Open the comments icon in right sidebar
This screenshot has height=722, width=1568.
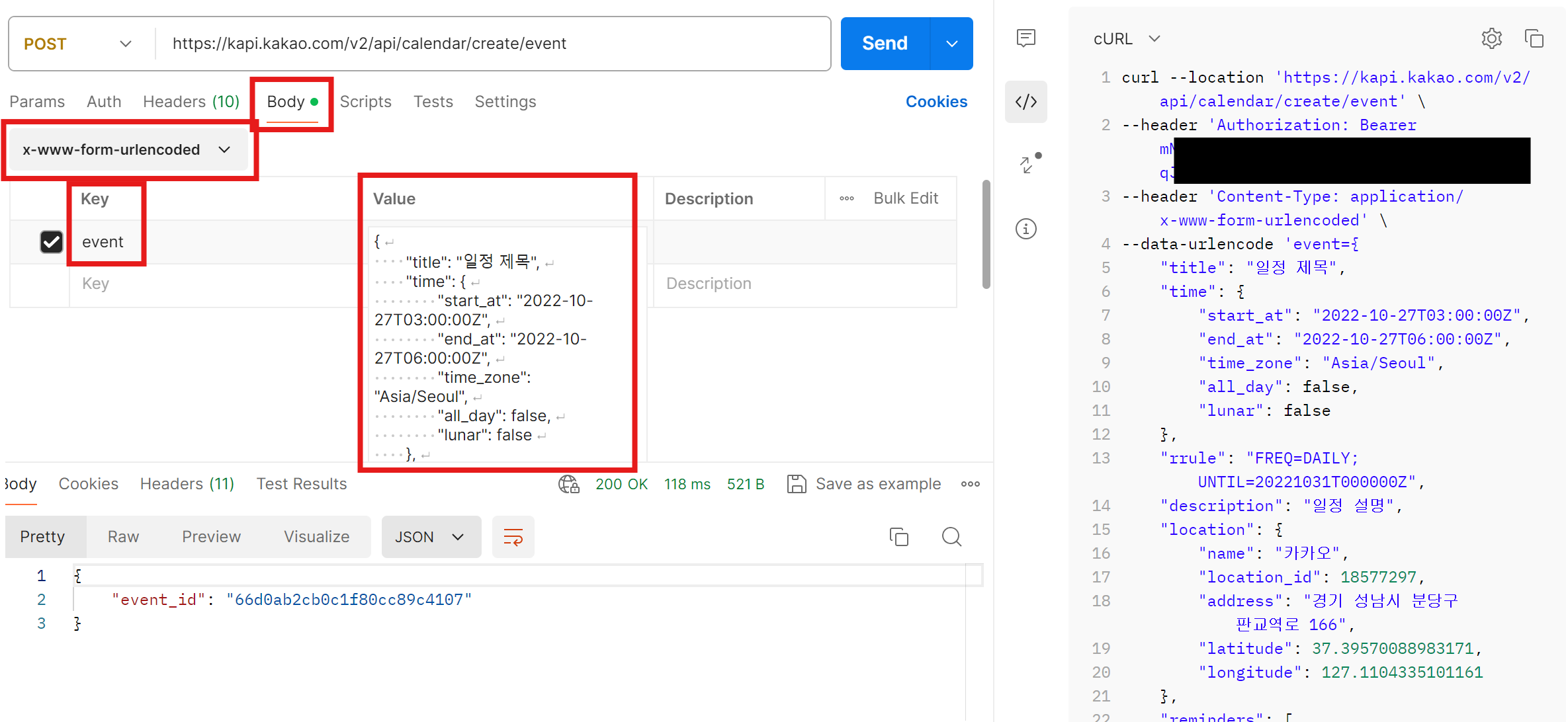point(1025,38)
